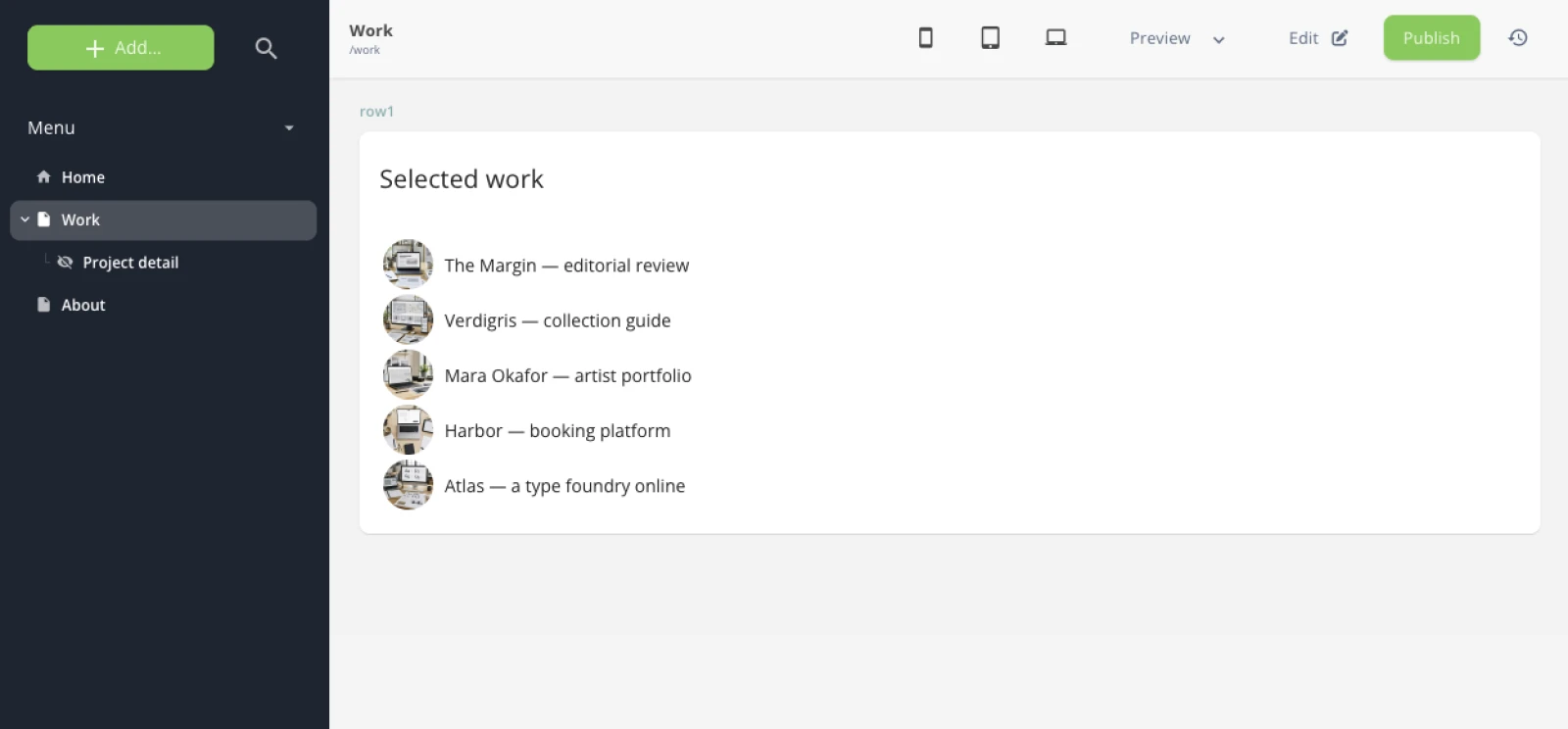Expand the Menu dropdown arrow
Viewport: 1568px width, 729px height.
click(x=289, y=128)
